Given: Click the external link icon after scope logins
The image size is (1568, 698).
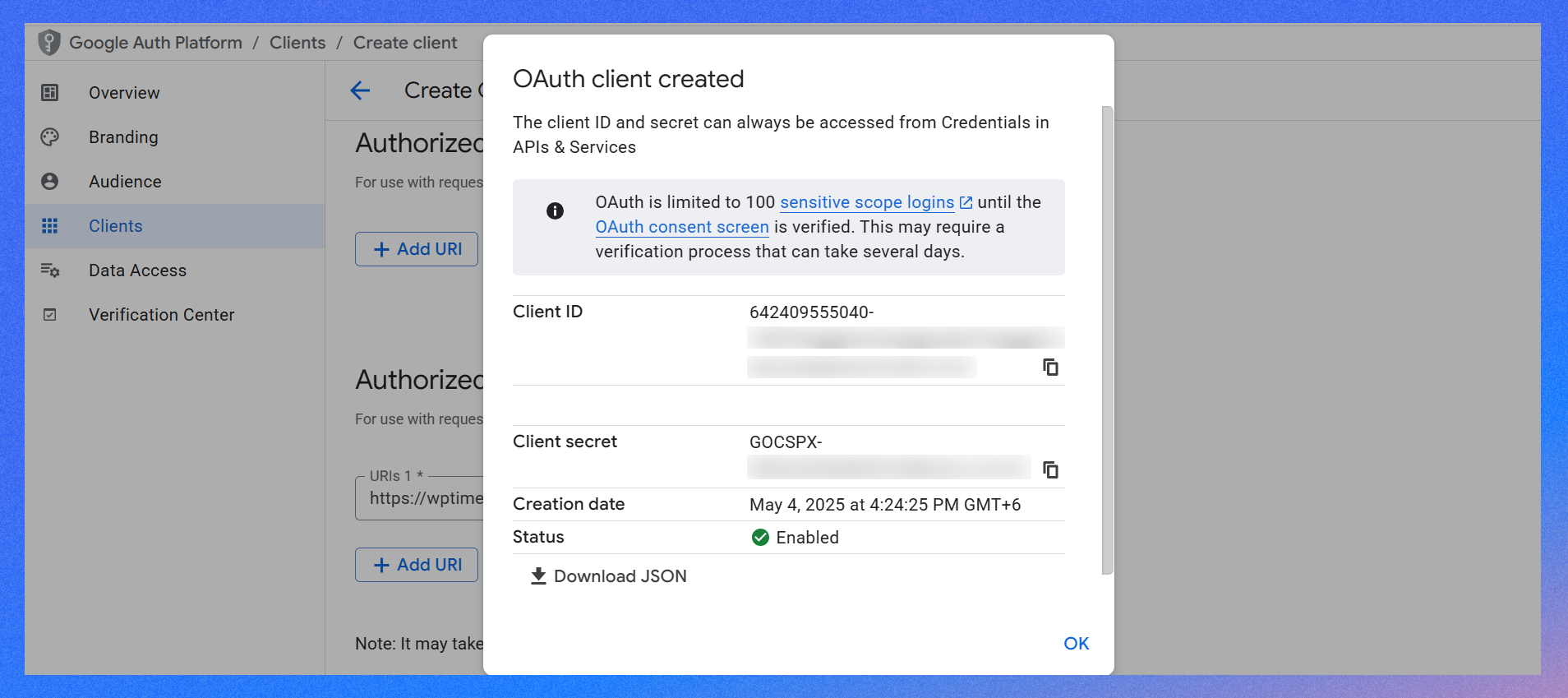Looking at the screenshot, I should click(x=966, y=202).
